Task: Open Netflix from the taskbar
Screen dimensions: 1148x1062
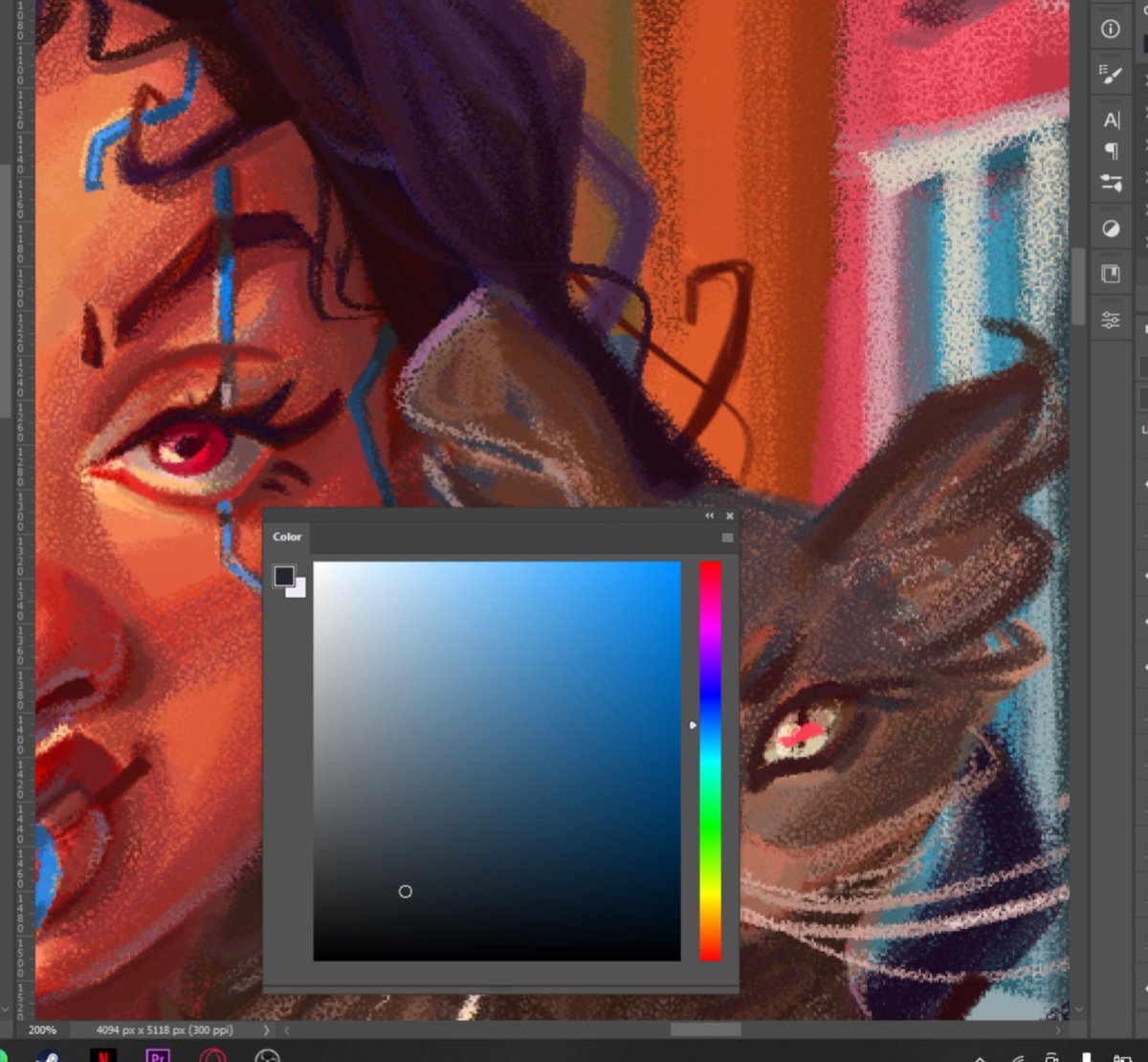Action: tap(103, 1053)
